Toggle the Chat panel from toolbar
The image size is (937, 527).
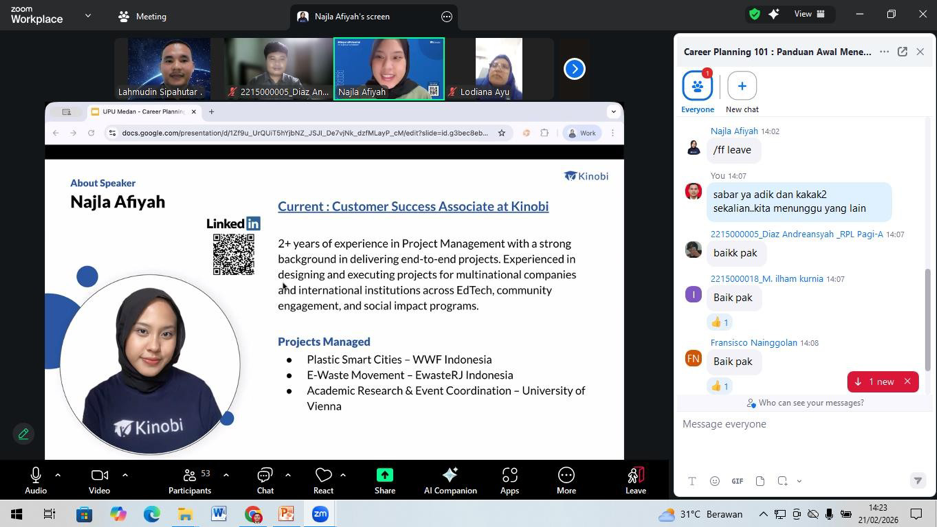265,479
